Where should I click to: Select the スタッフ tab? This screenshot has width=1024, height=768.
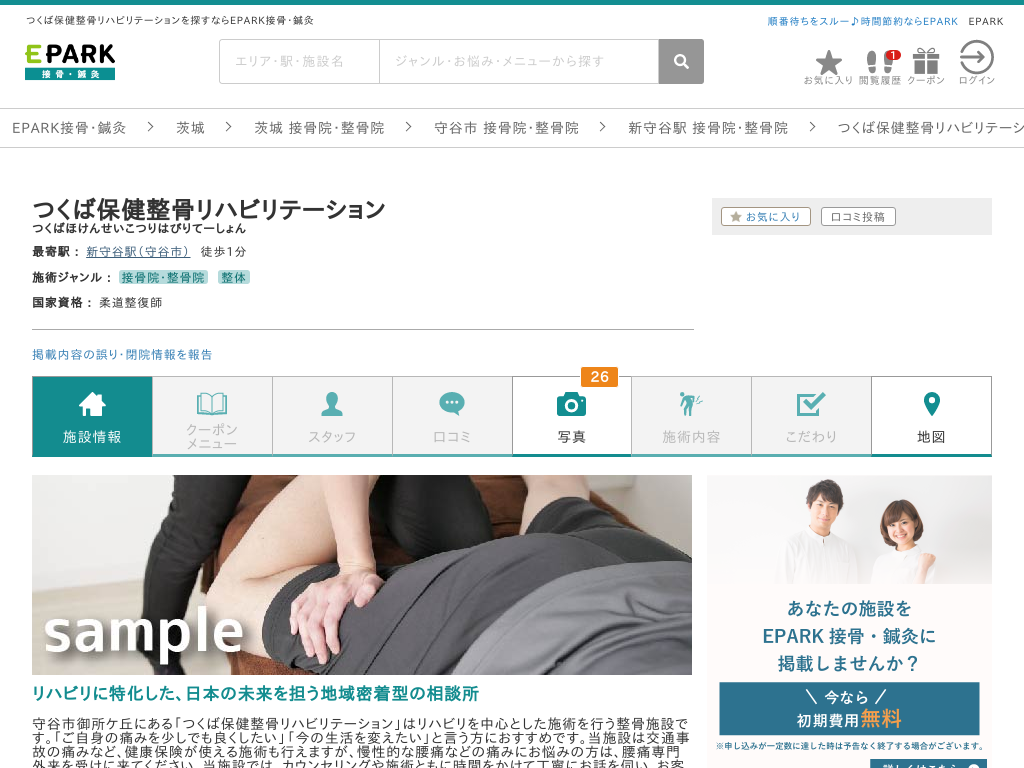(x=332, y=416)
